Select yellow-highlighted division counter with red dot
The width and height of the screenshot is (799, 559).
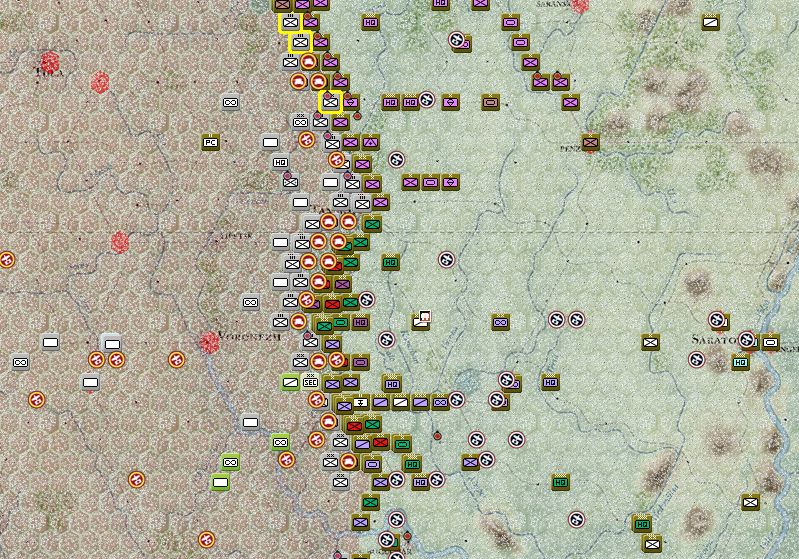pyautogui.click(x=330, y=102)
